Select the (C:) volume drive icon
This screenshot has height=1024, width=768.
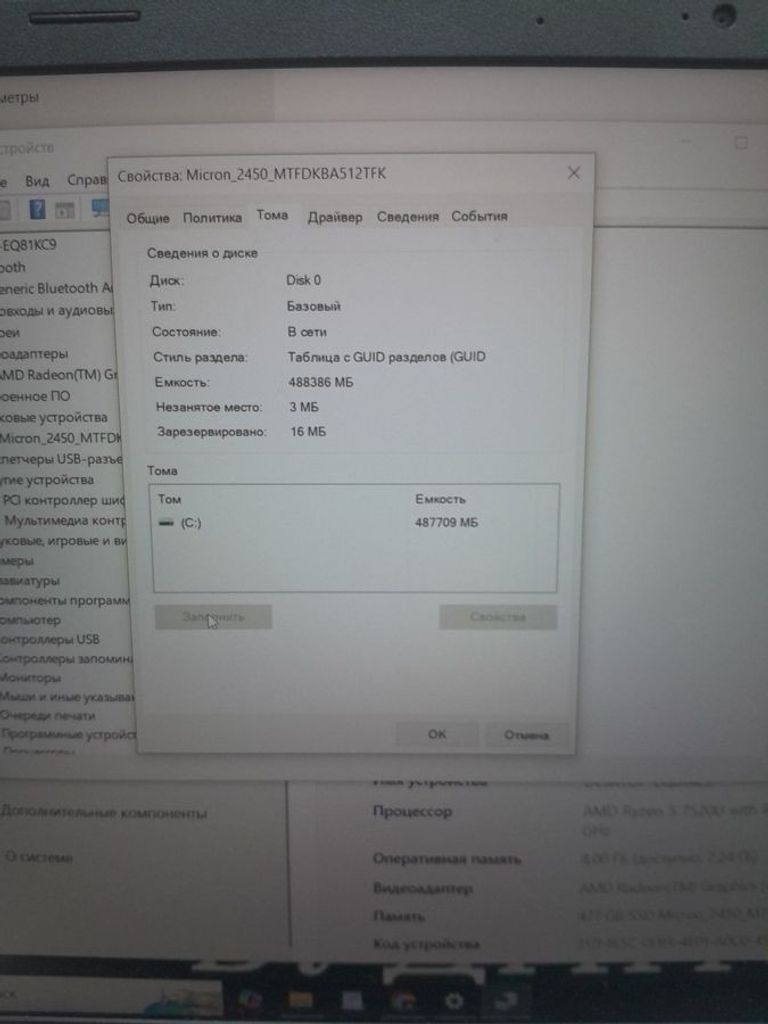coord(166,523)
